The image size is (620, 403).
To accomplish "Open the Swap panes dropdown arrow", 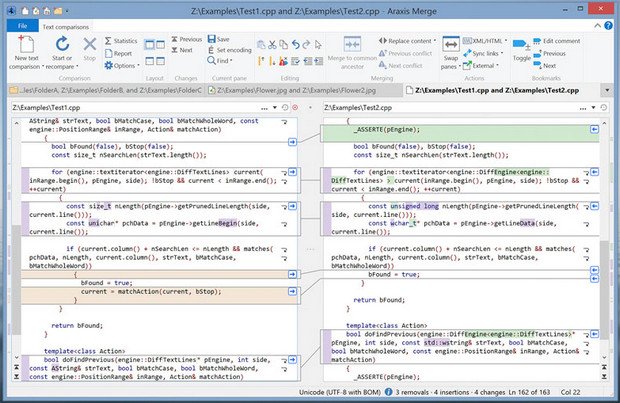I will click(x=459, y=67).
